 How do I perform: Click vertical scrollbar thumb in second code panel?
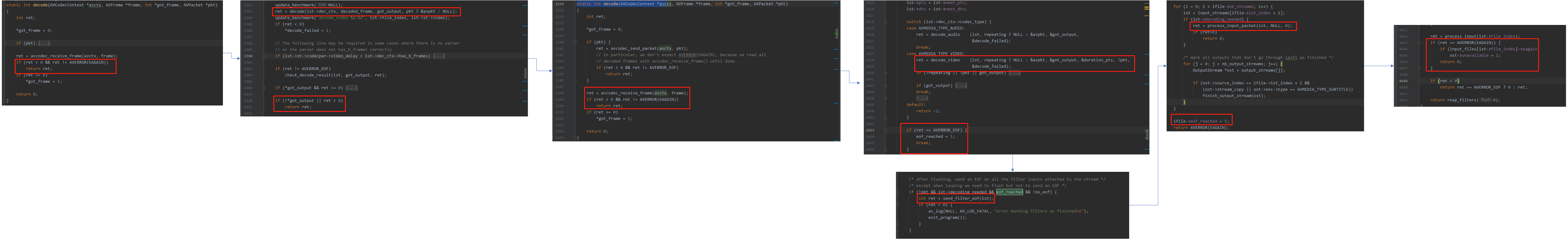click(525, 74)
